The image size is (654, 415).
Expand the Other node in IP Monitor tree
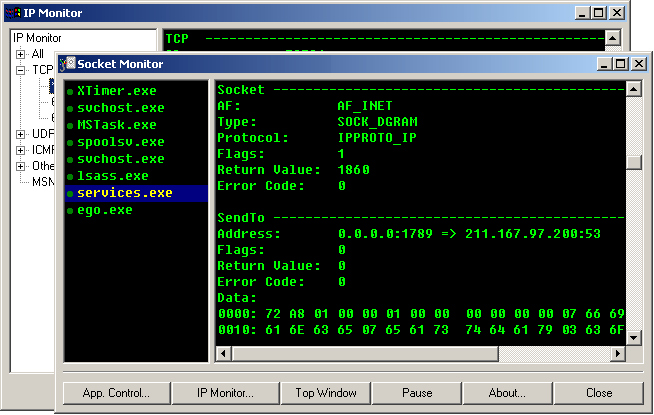coord(20,166)
